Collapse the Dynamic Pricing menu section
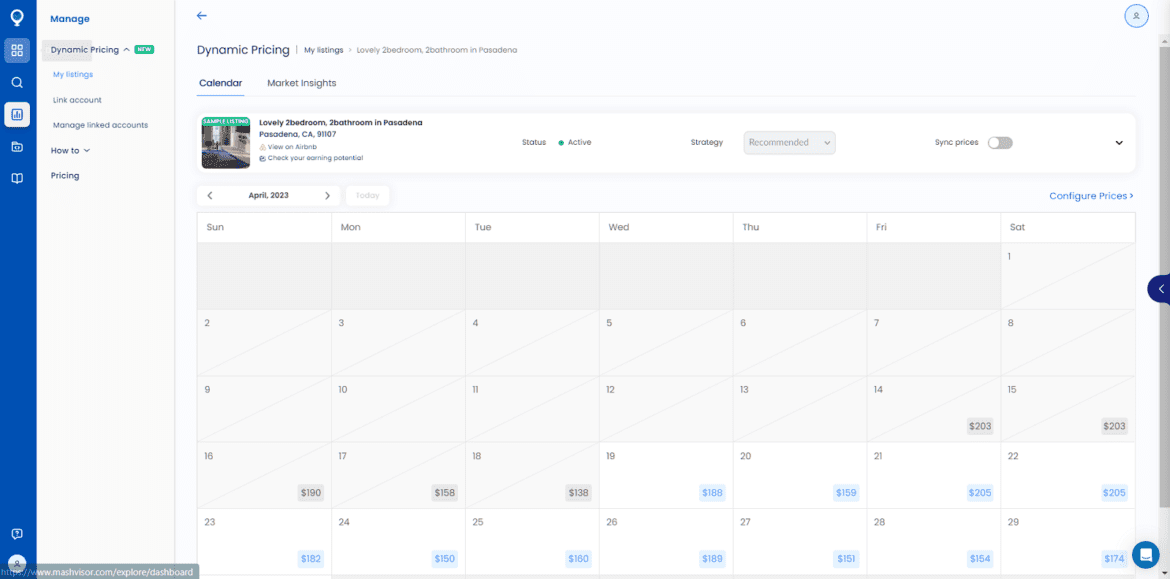 126,50
